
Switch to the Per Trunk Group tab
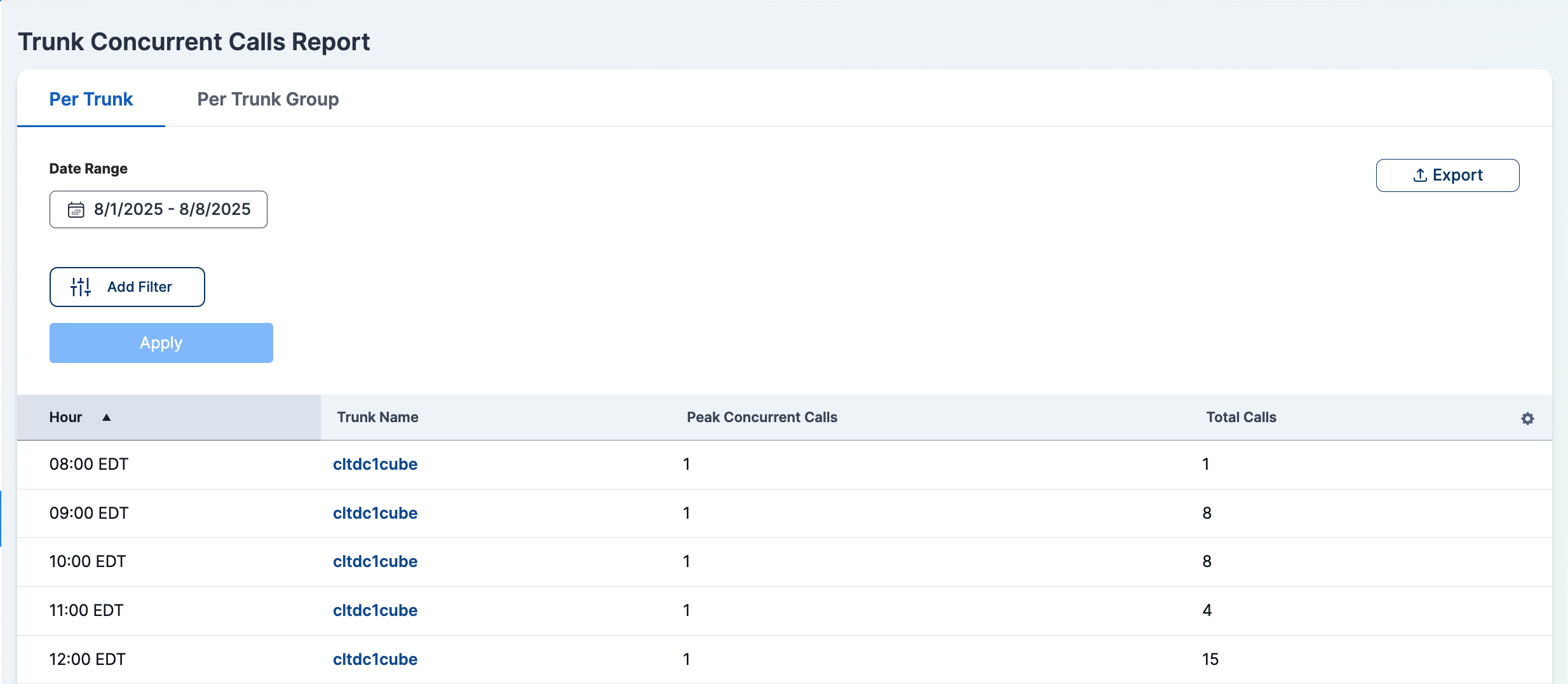[x=267, y=99]
